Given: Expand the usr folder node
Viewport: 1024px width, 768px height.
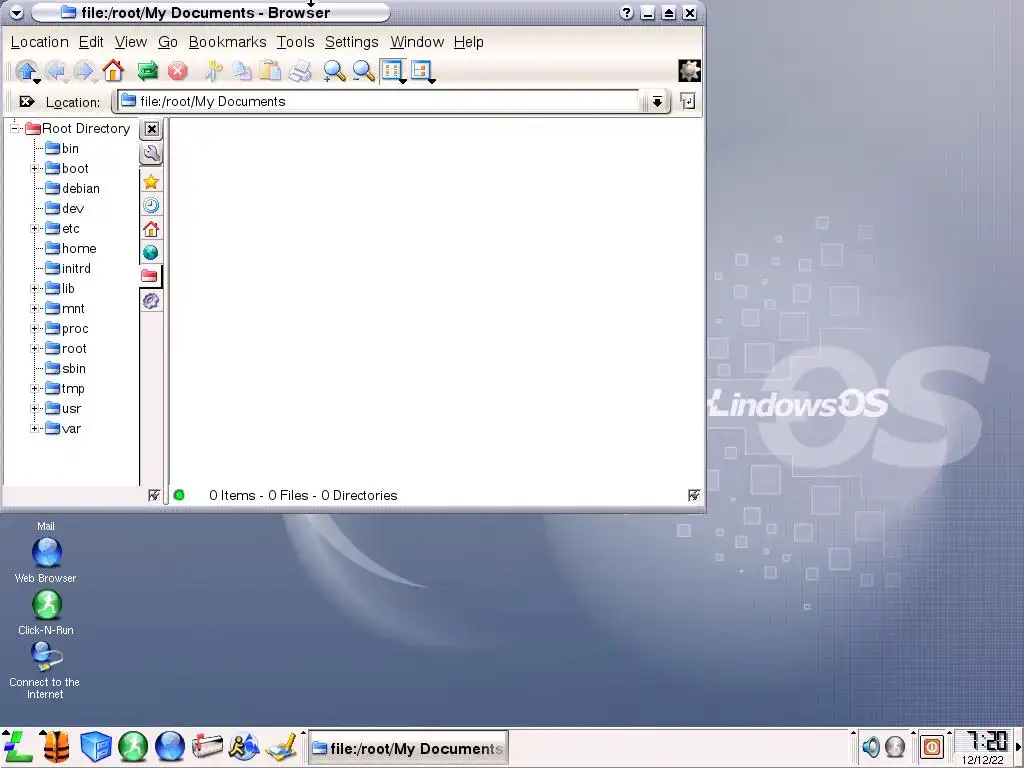Looking at the screenshot, I should coord(35,409).
